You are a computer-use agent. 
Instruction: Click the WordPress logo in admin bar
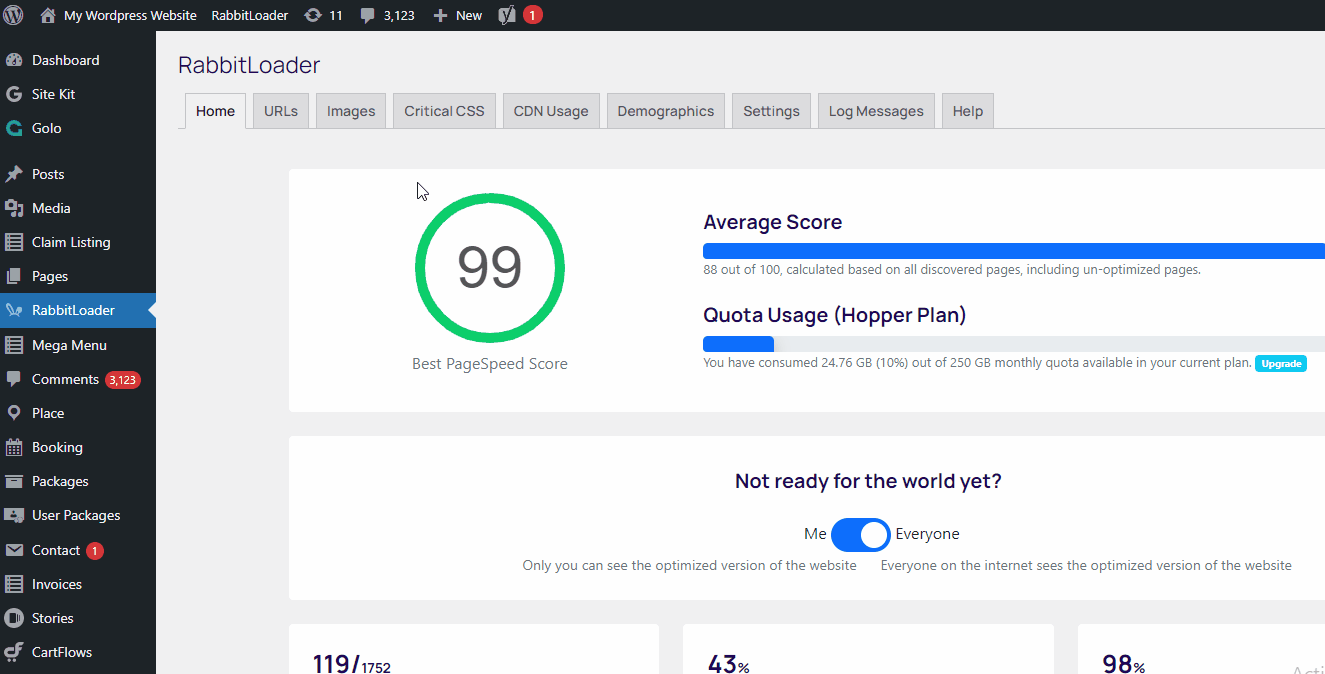14,15
